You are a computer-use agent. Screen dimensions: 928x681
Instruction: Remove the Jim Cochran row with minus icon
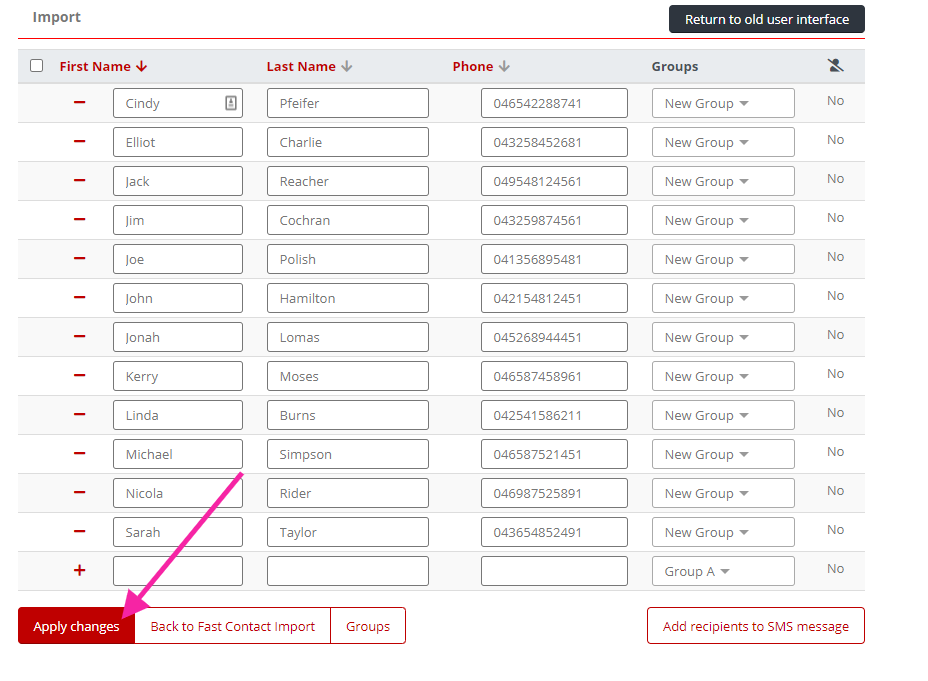79,220
